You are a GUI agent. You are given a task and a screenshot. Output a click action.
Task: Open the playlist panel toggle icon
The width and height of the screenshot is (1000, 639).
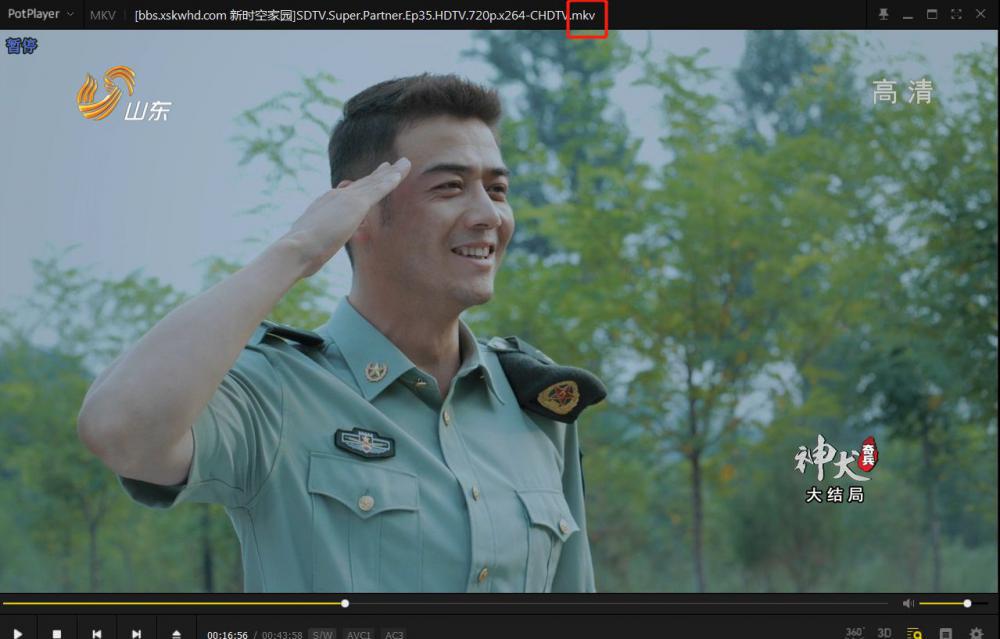coord(946,633)
